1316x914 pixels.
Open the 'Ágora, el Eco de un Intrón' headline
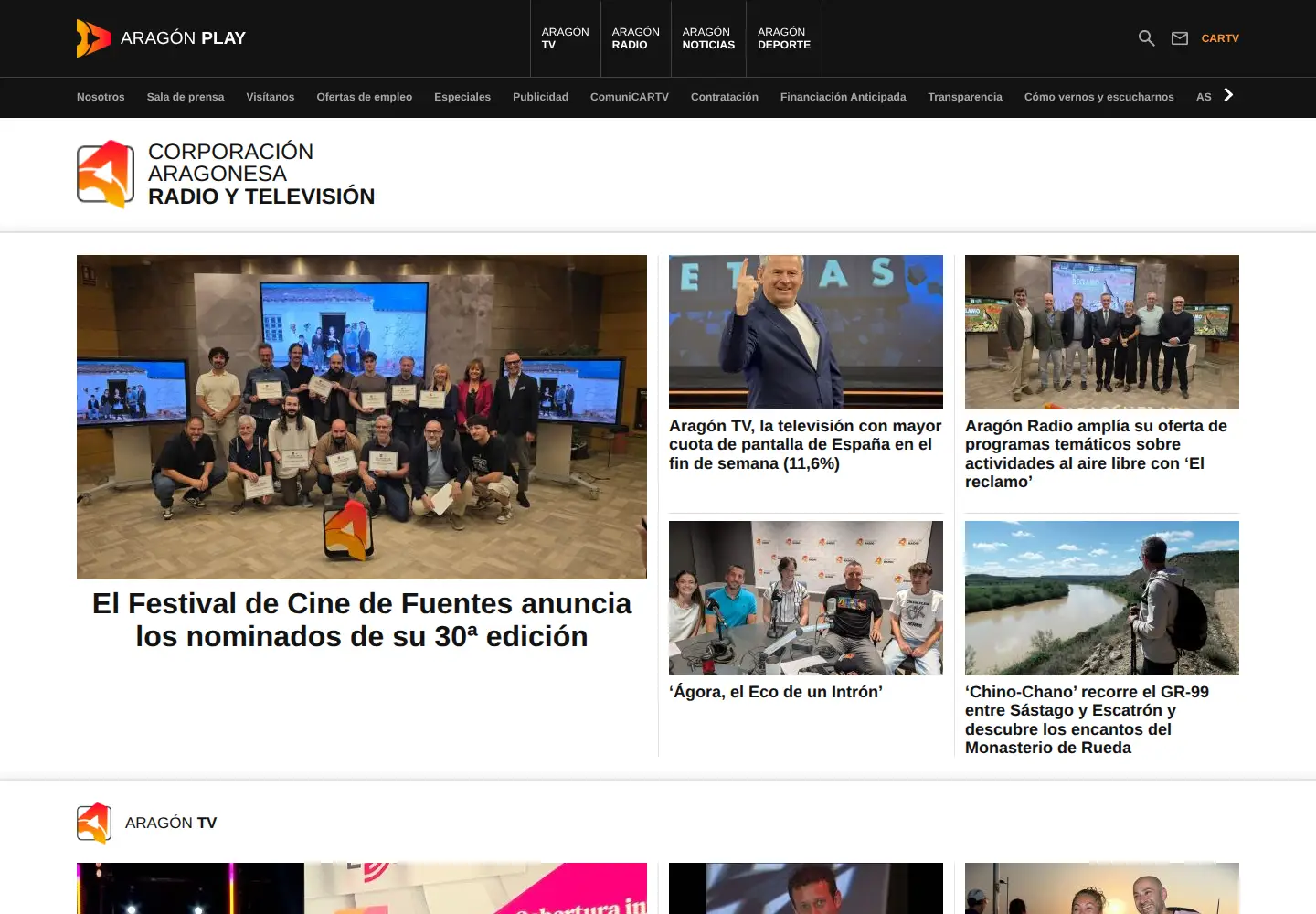pyautogui.click(x=776, y=692)
